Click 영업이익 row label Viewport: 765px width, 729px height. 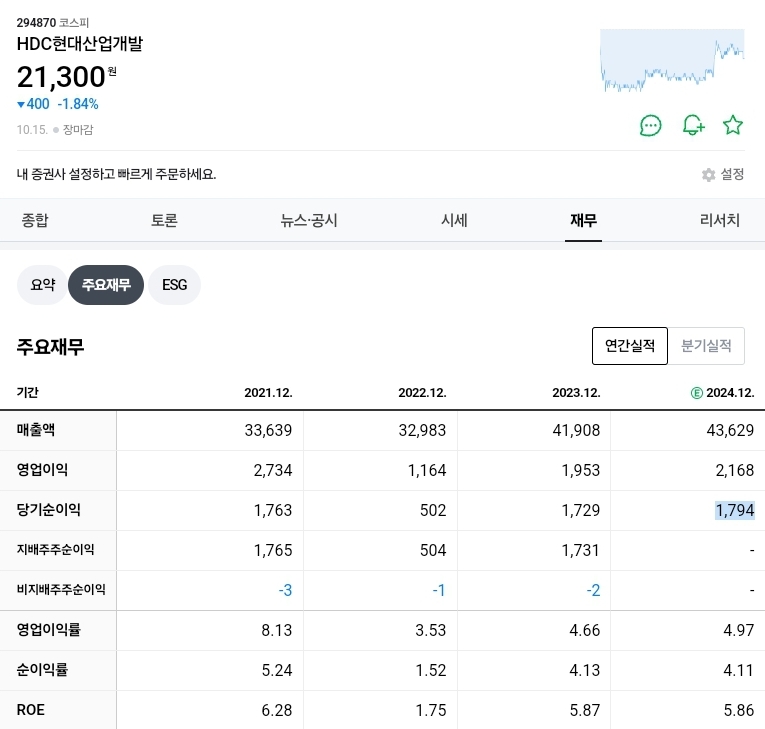point(42,470)
